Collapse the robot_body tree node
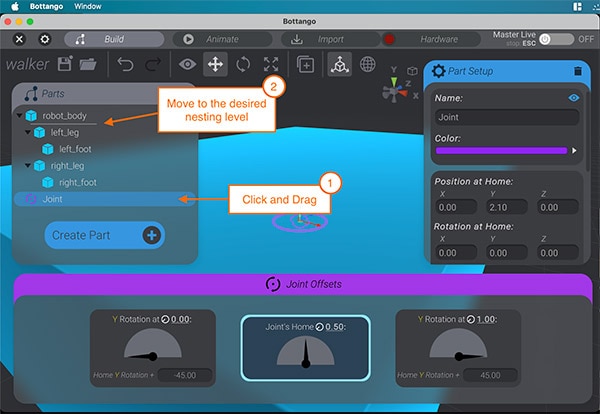This screenshot has height=414, width=600. (20, 116)
